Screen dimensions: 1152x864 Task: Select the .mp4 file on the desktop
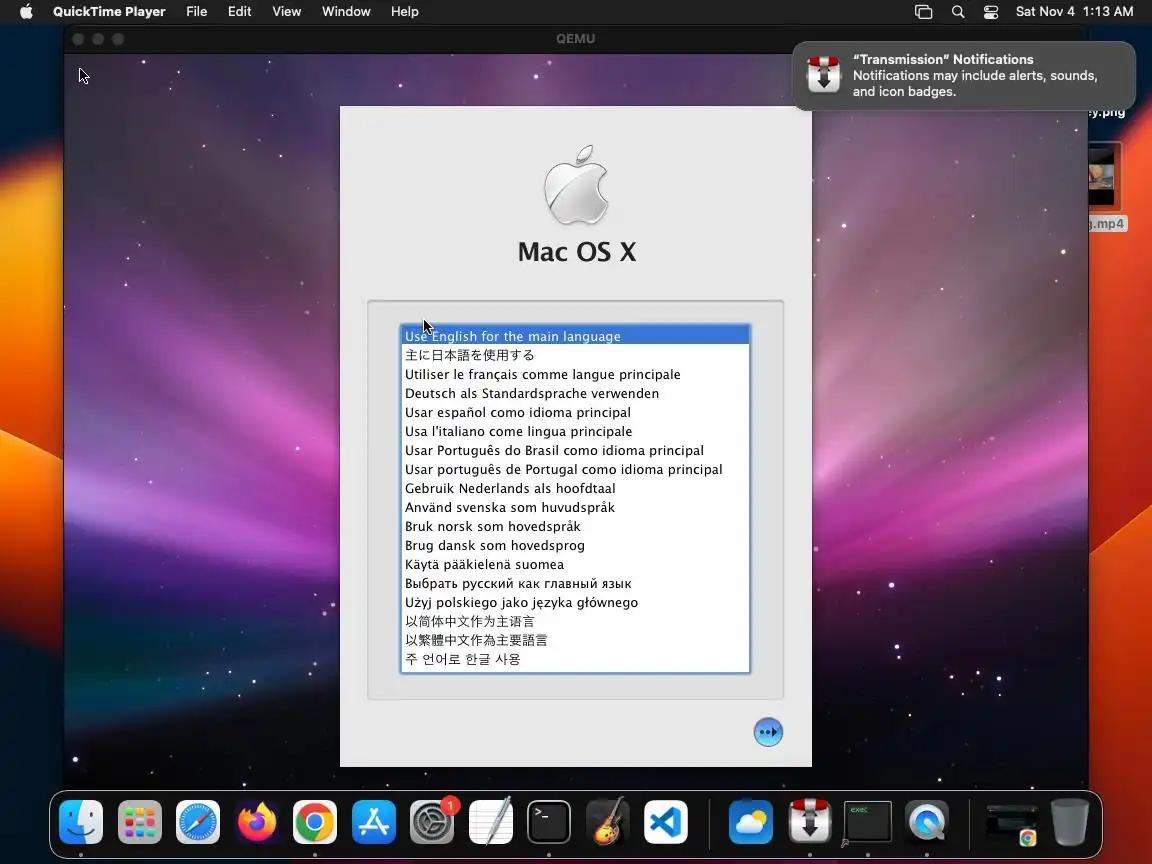[1104, 187]
